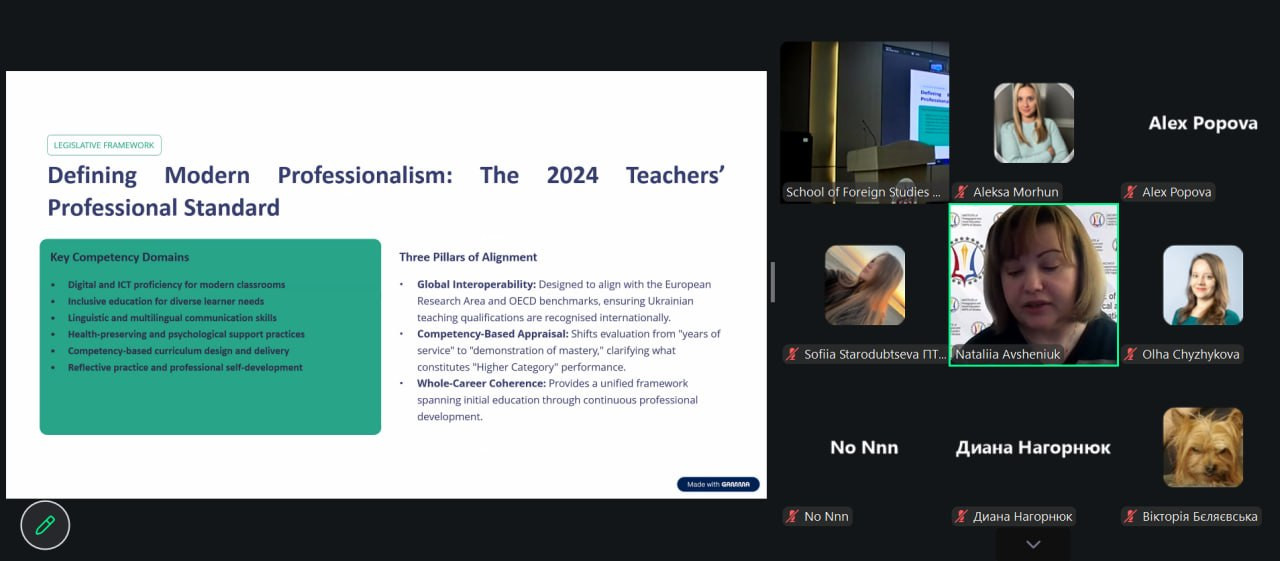Click muted mic icon beside No Nnn
The height and width of the screenshot is (561, 1280).
point(793,516)
